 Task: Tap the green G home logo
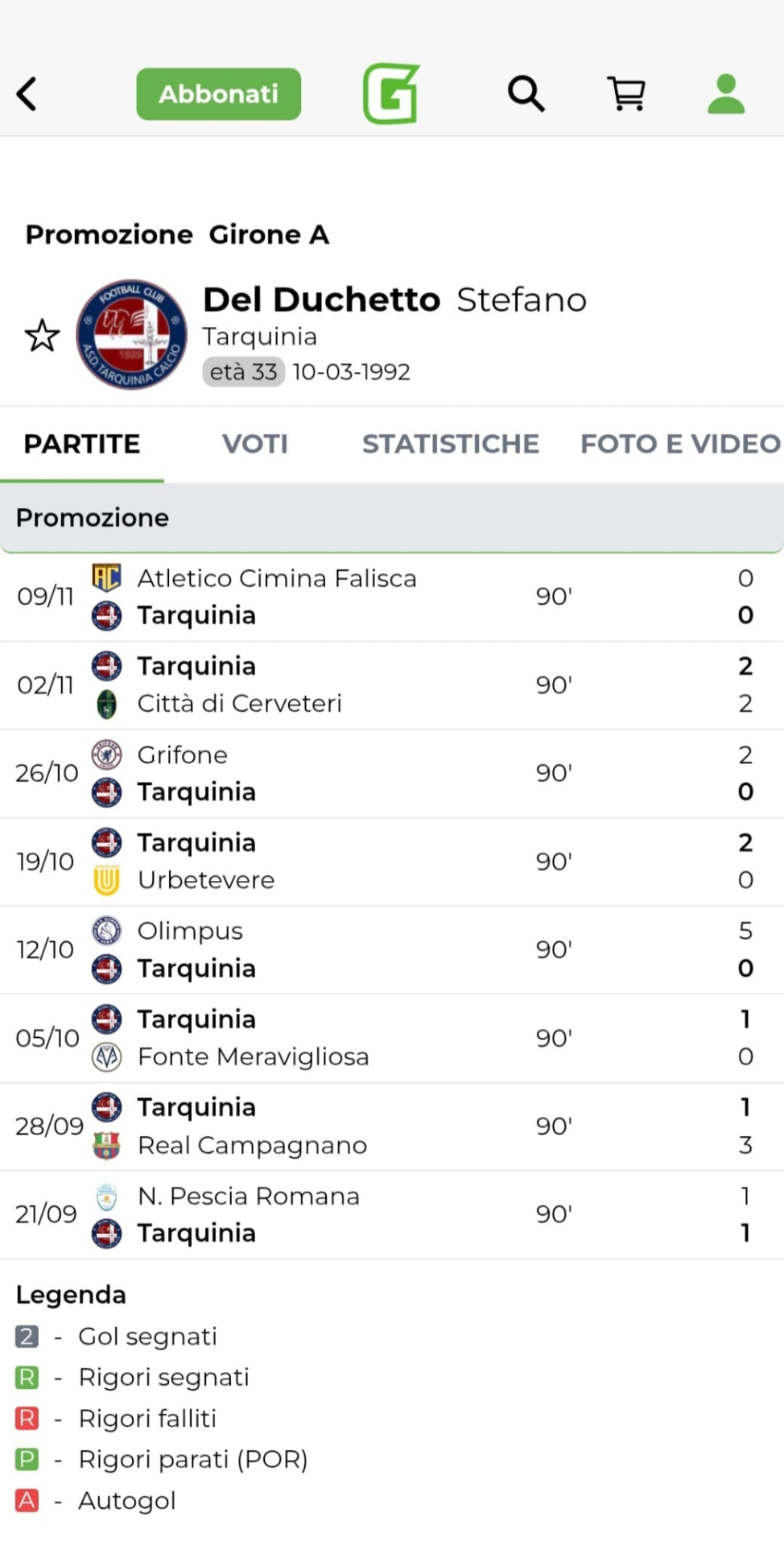391,94
